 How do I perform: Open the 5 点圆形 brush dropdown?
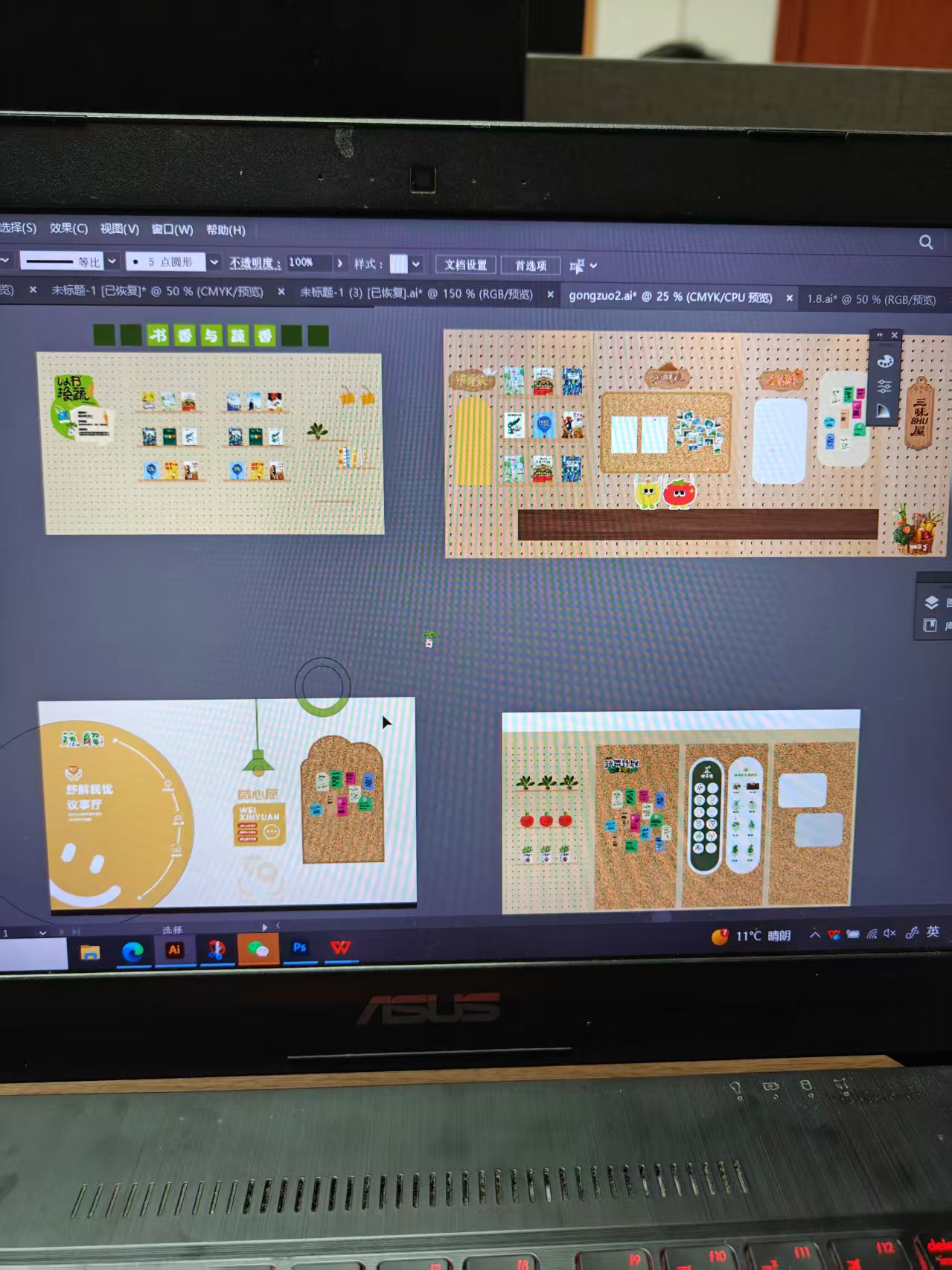[x=214, y=262]
